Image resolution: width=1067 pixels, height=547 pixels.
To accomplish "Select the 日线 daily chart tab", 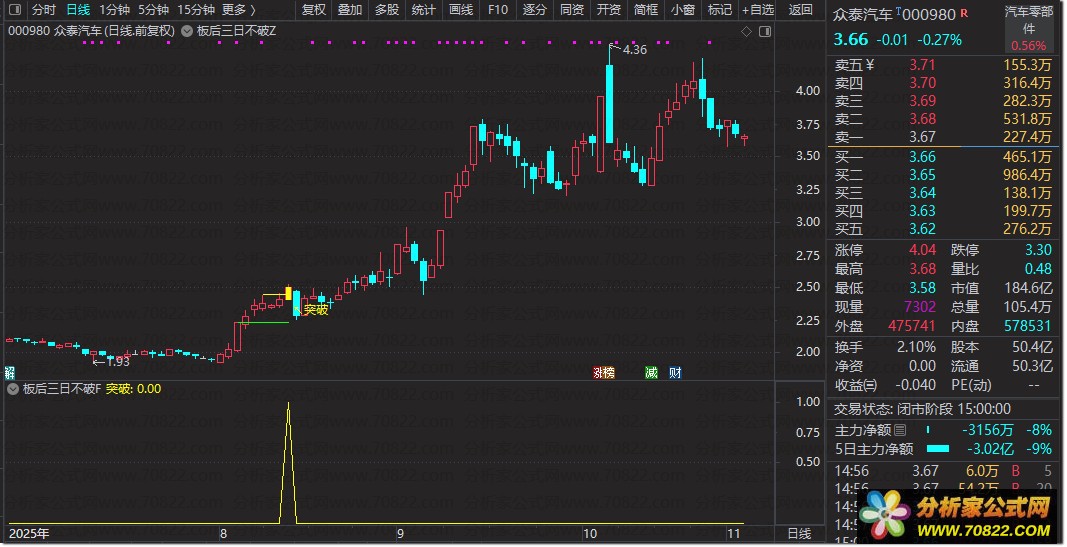I will pyautogui.click(x=78, y=10).
